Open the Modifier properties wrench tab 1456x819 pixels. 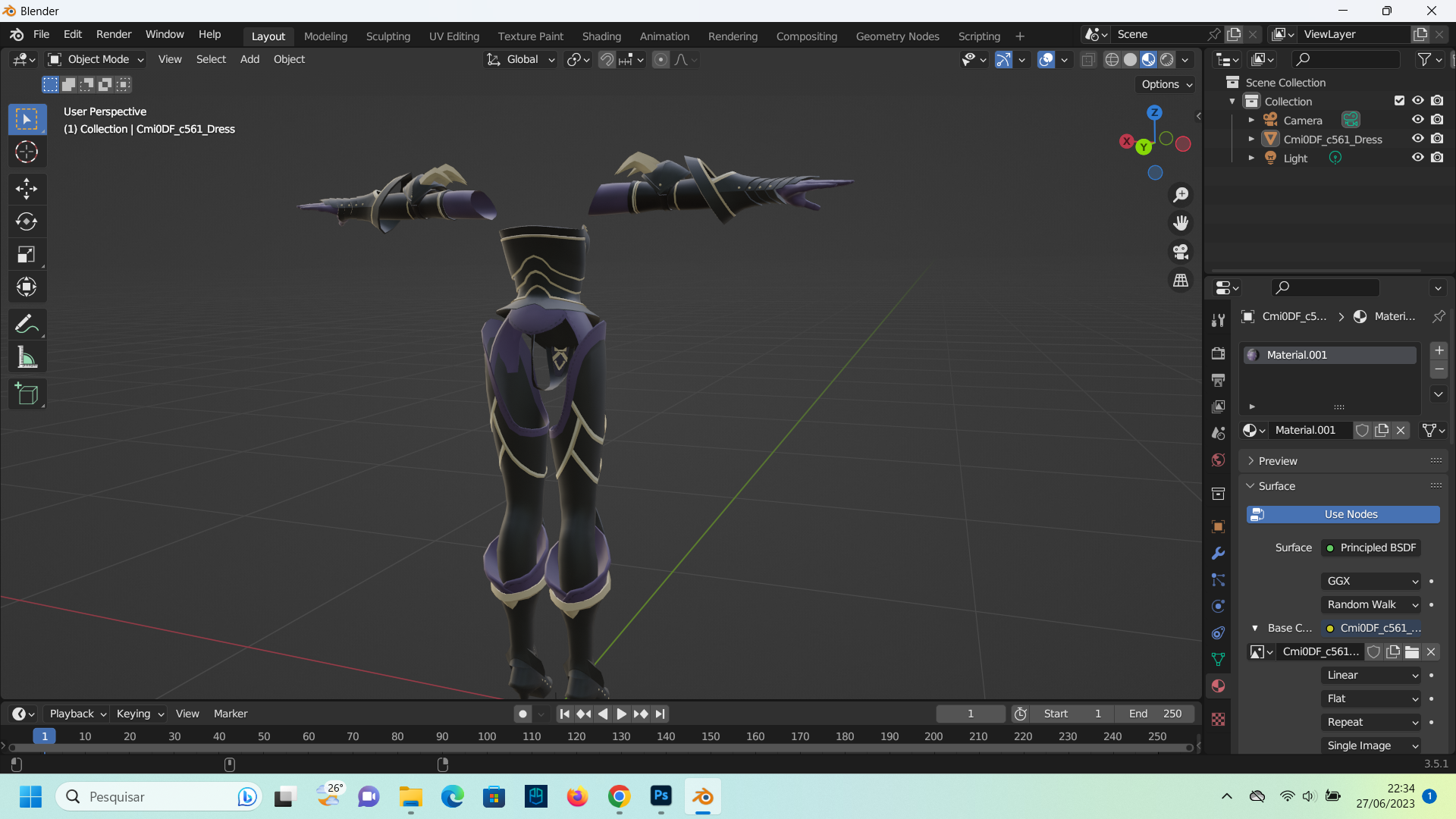click(x=1218, y=554)
